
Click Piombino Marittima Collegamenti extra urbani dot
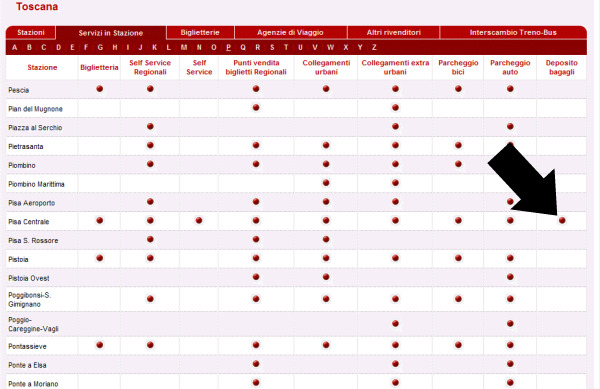395,183
